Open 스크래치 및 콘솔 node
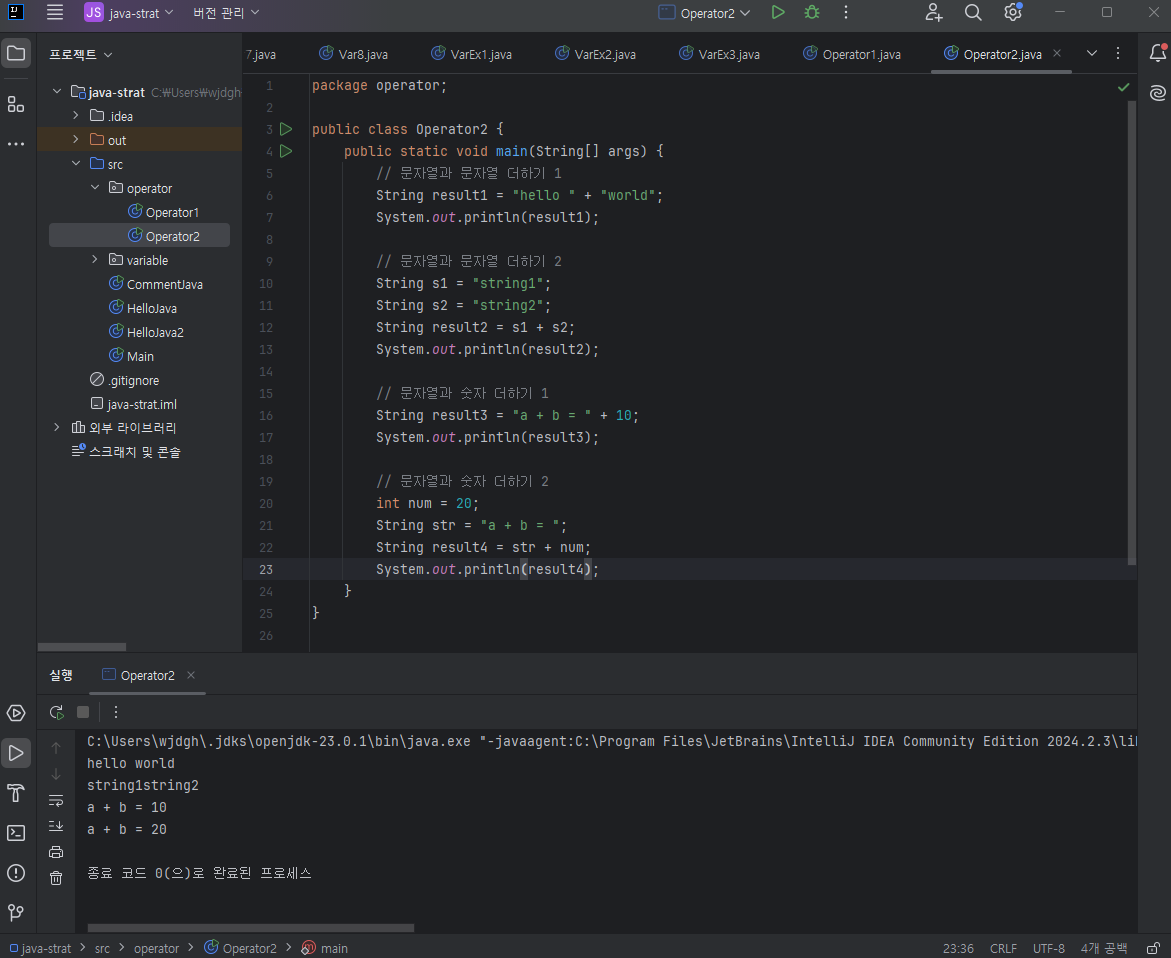 (126, 452)
